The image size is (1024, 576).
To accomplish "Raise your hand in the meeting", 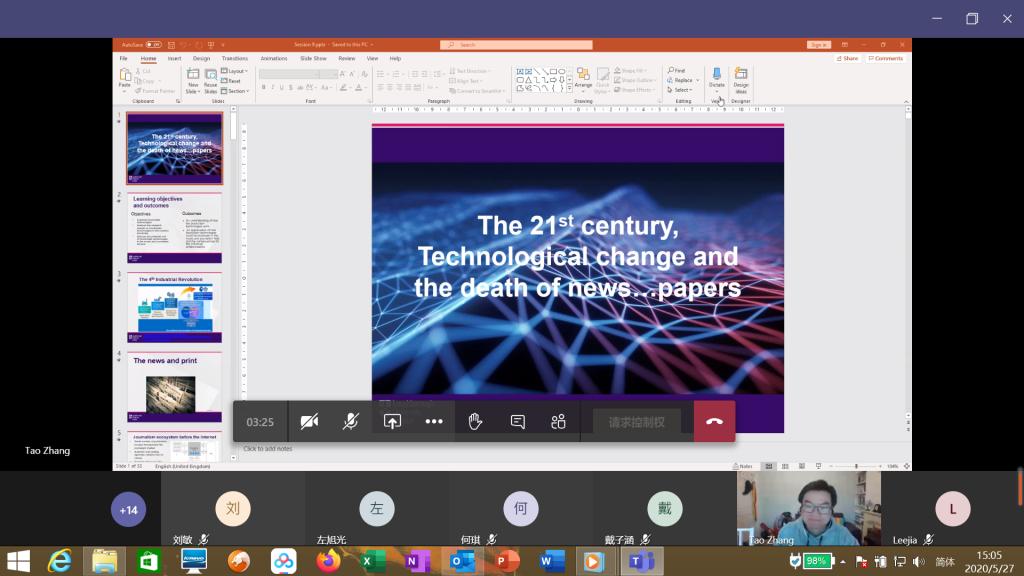I will 475,422.
